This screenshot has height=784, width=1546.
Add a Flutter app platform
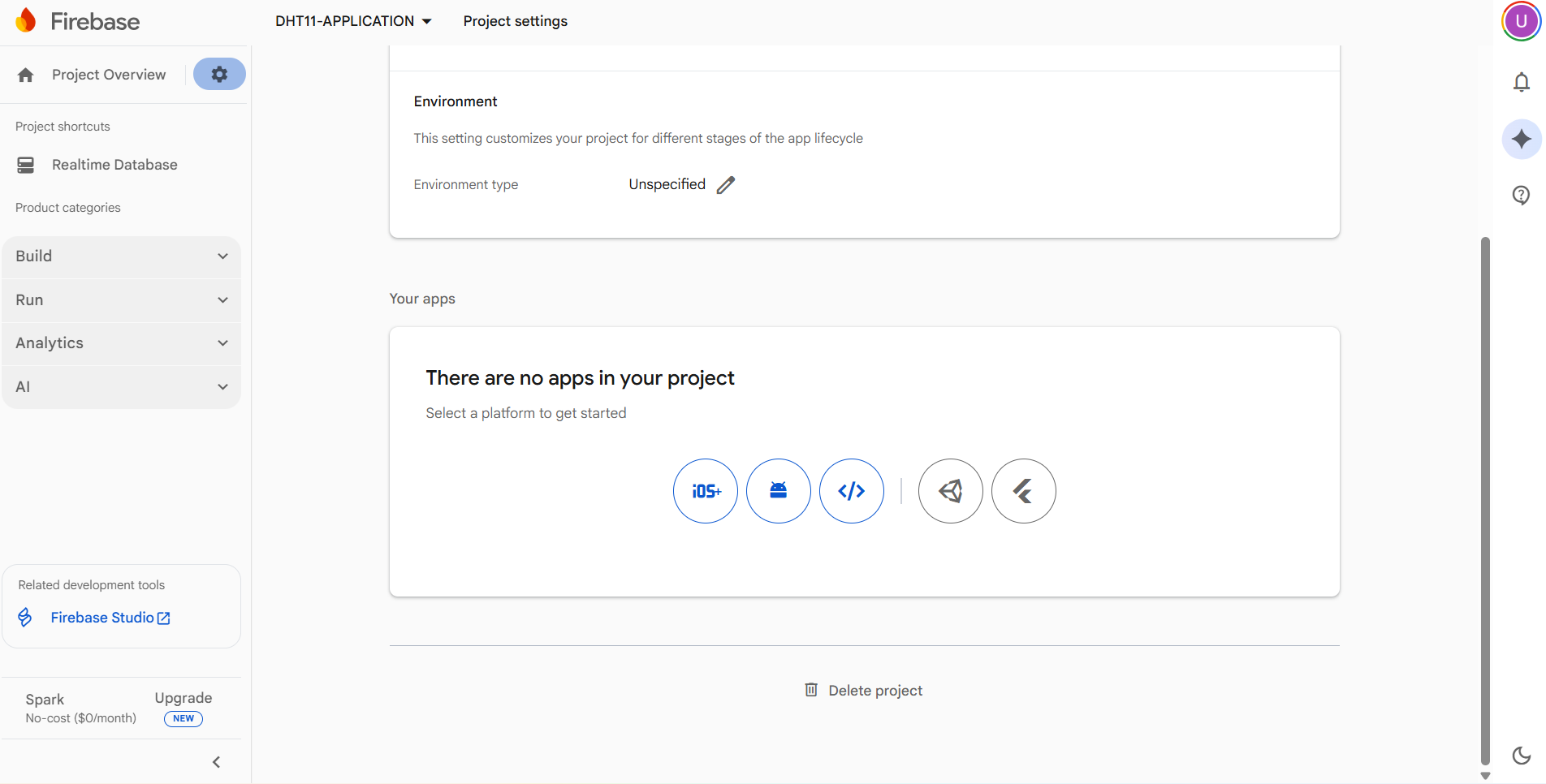coord(1023,491)
